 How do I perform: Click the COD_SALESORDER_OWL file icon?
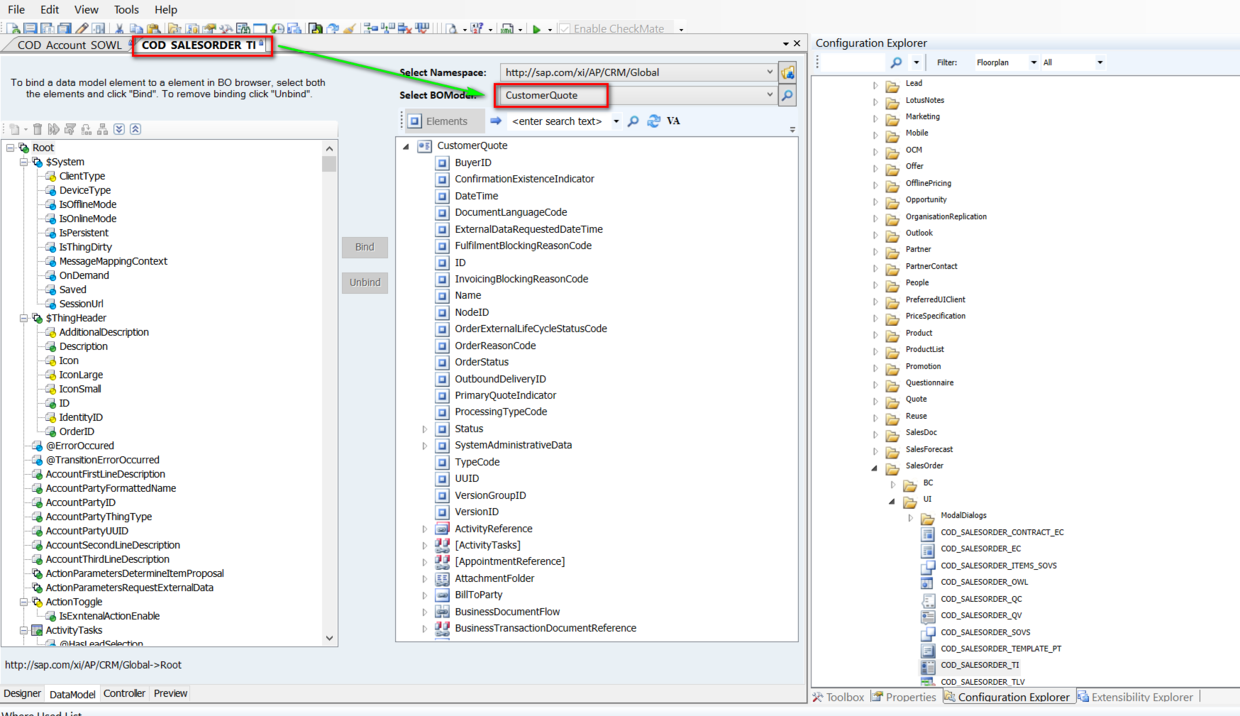(x=927, y=583)
